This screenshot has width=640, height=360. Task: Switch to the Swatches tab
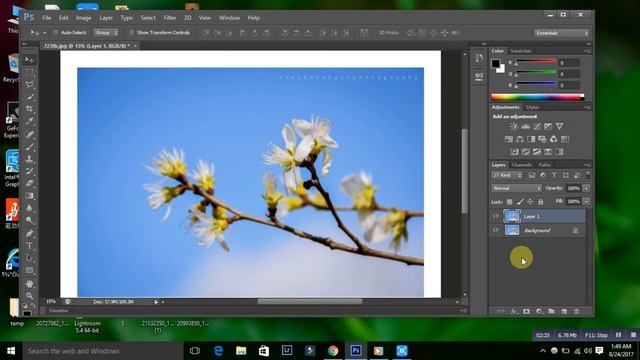point(521,51)
